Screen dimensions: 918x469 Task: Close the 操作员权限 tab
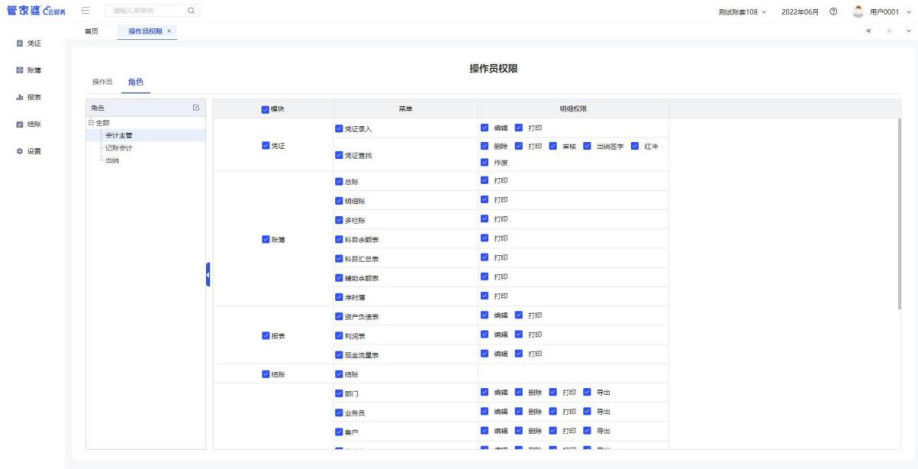tap(169, 32)
